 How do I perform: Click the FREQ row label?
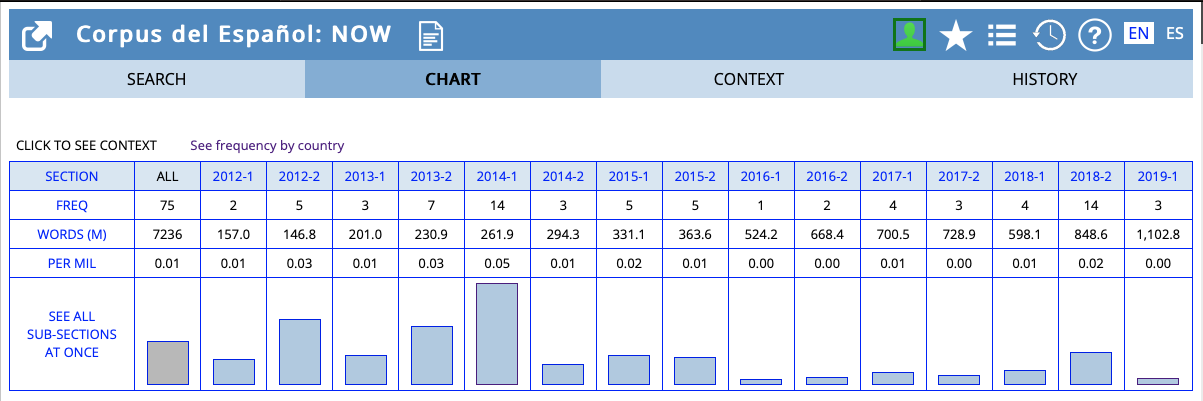[72, 205]
